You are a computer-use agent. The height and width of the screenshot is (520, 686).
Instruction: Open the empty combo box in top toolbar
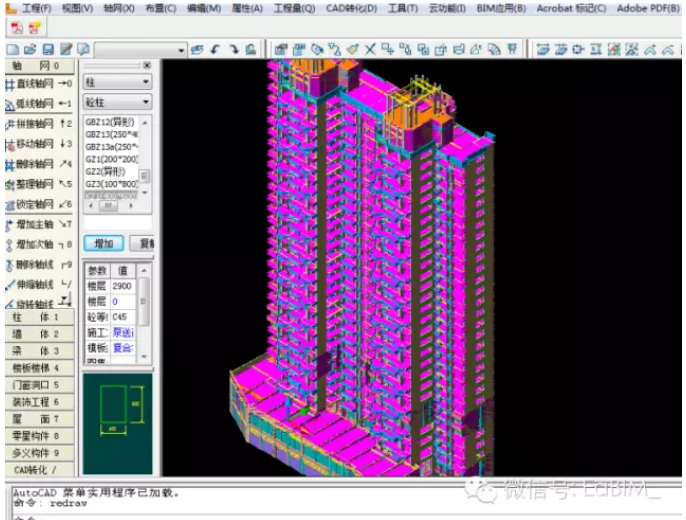coord(139,48)
